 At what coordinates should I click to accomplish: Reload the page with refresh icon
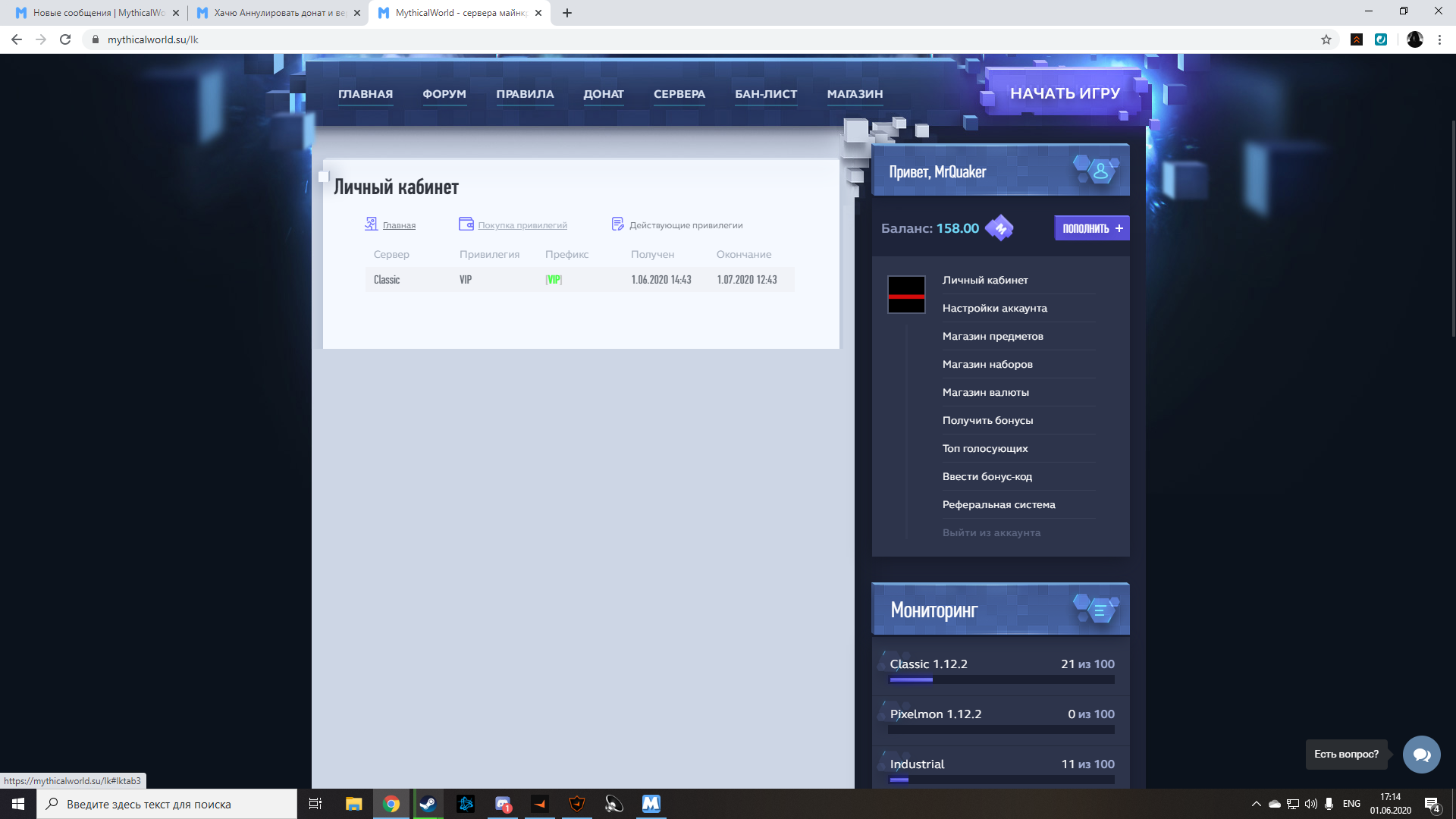[65, 39]
